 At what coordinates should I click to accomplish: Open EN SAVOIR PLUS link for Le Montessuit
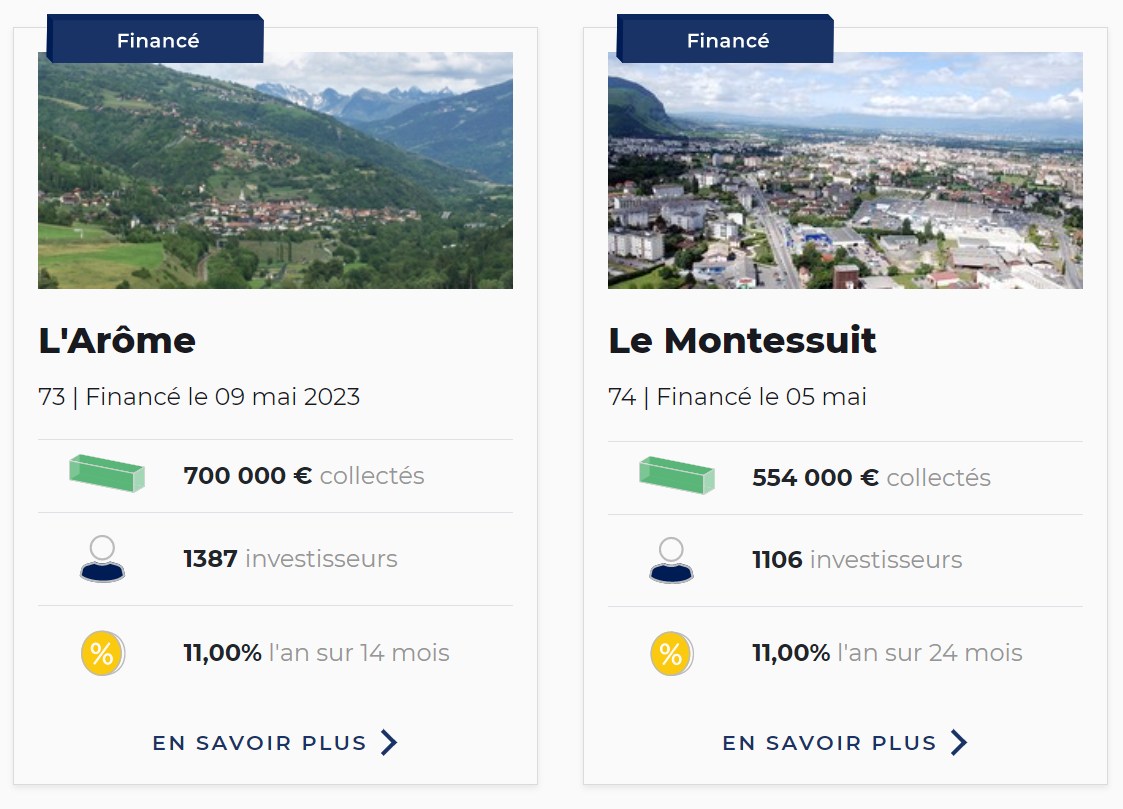845,743
